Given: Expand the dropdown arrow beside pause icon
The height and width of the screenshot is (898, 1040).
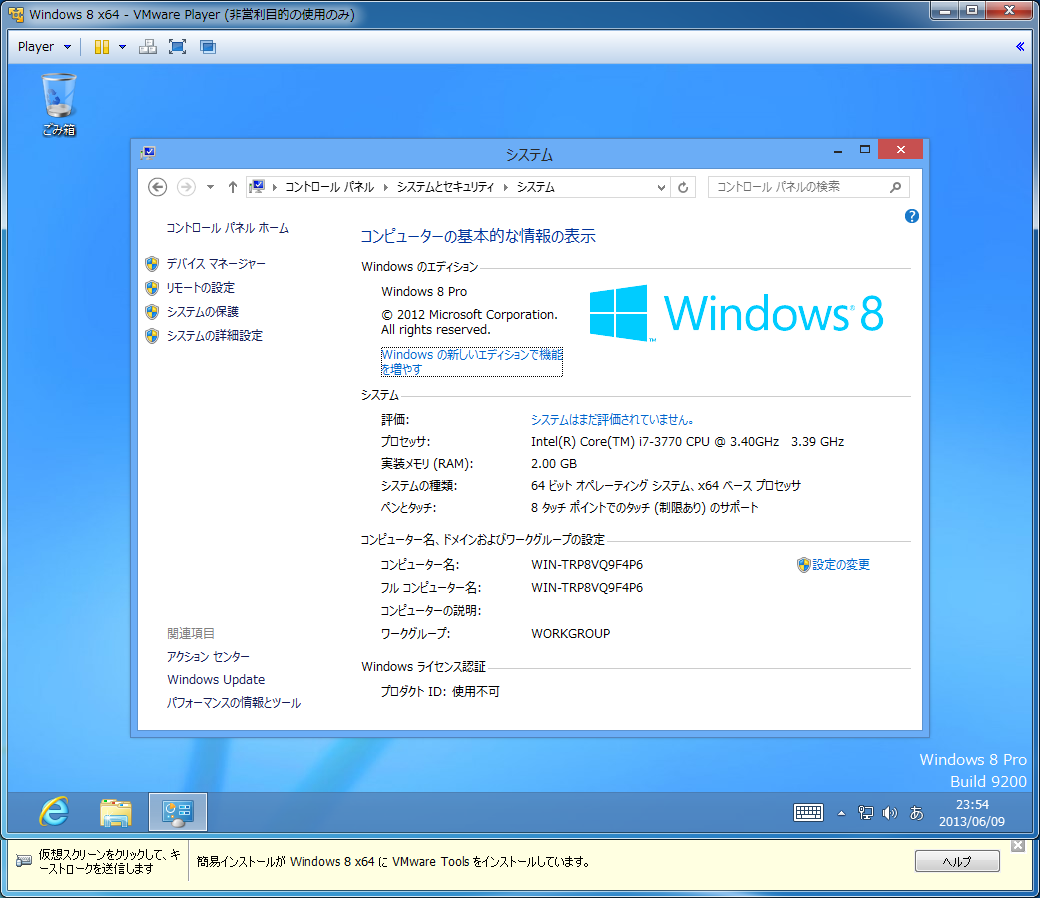Looking at the screenshot, I should pos(122,46).
